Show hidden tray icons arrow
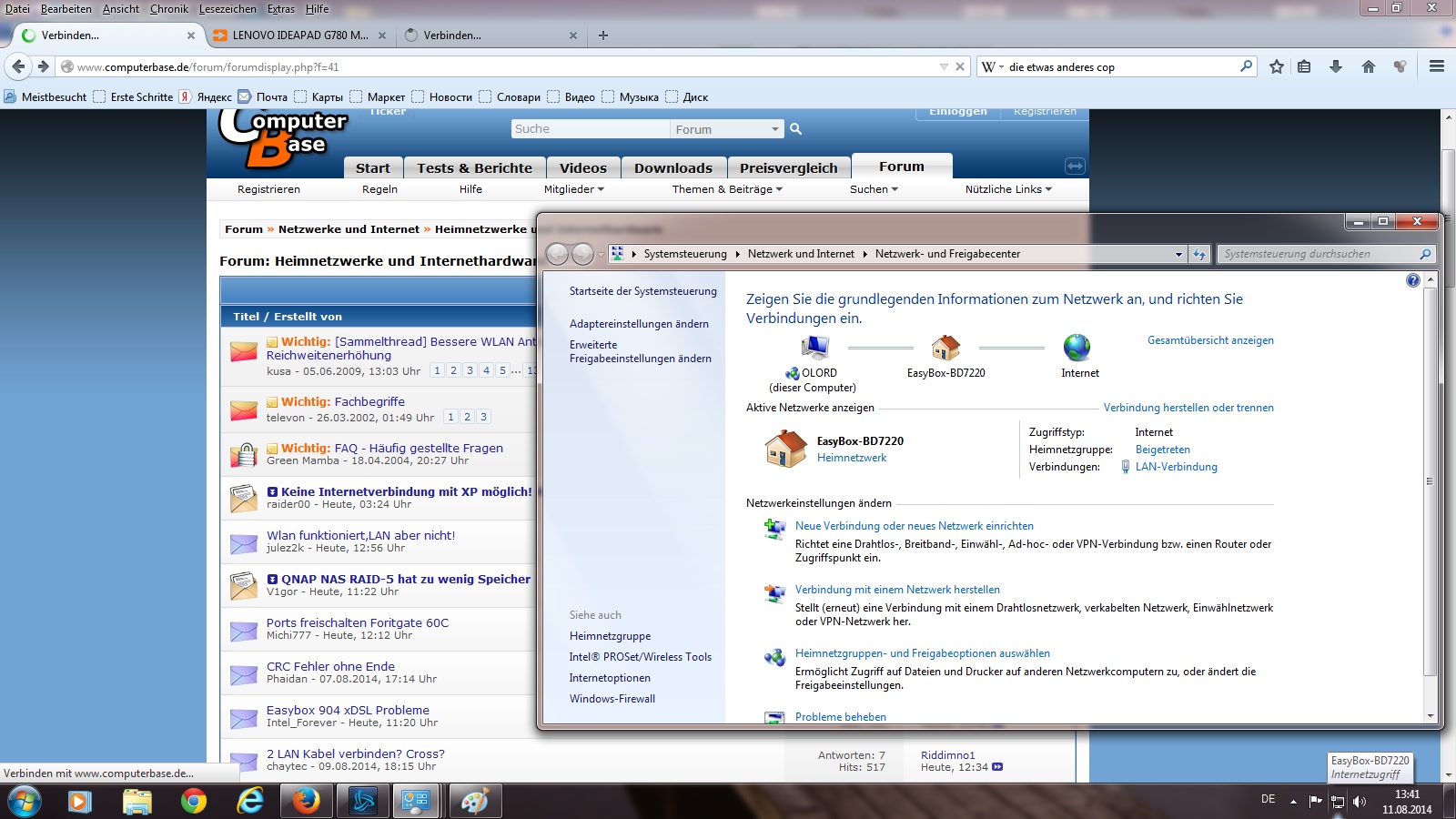 pos(1293,802)
